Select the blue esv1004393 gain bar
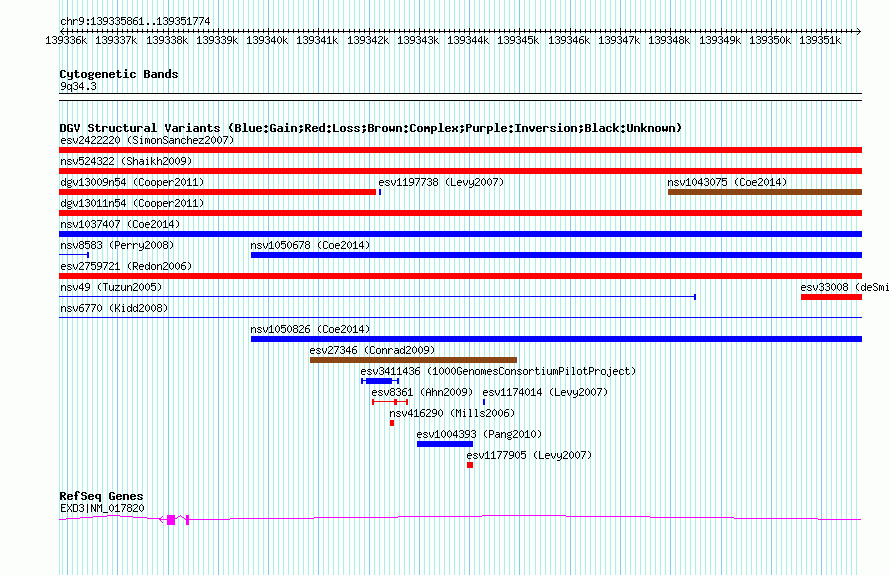This screenshot has height=575, width=890. tap(445, 444)
